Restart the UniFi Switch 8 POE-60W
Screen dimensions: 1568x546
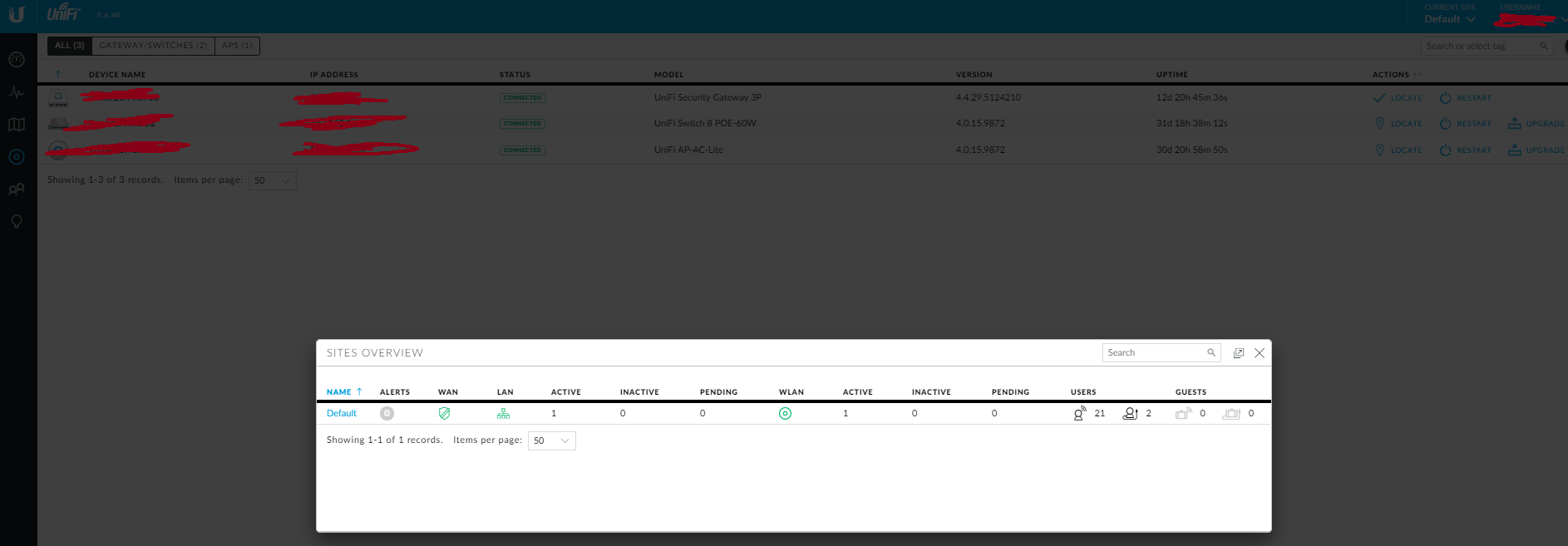1466,124
